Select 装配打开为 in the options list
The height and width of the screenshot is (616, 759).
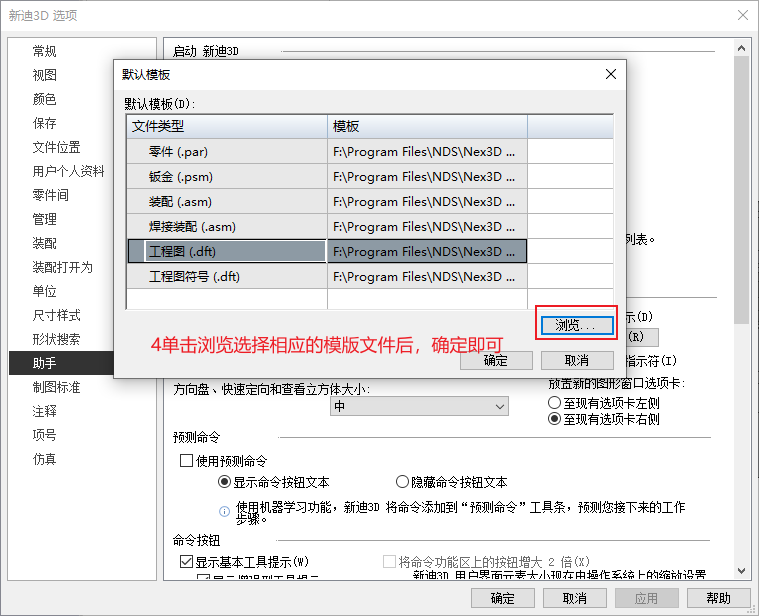(x=62, y=267)
